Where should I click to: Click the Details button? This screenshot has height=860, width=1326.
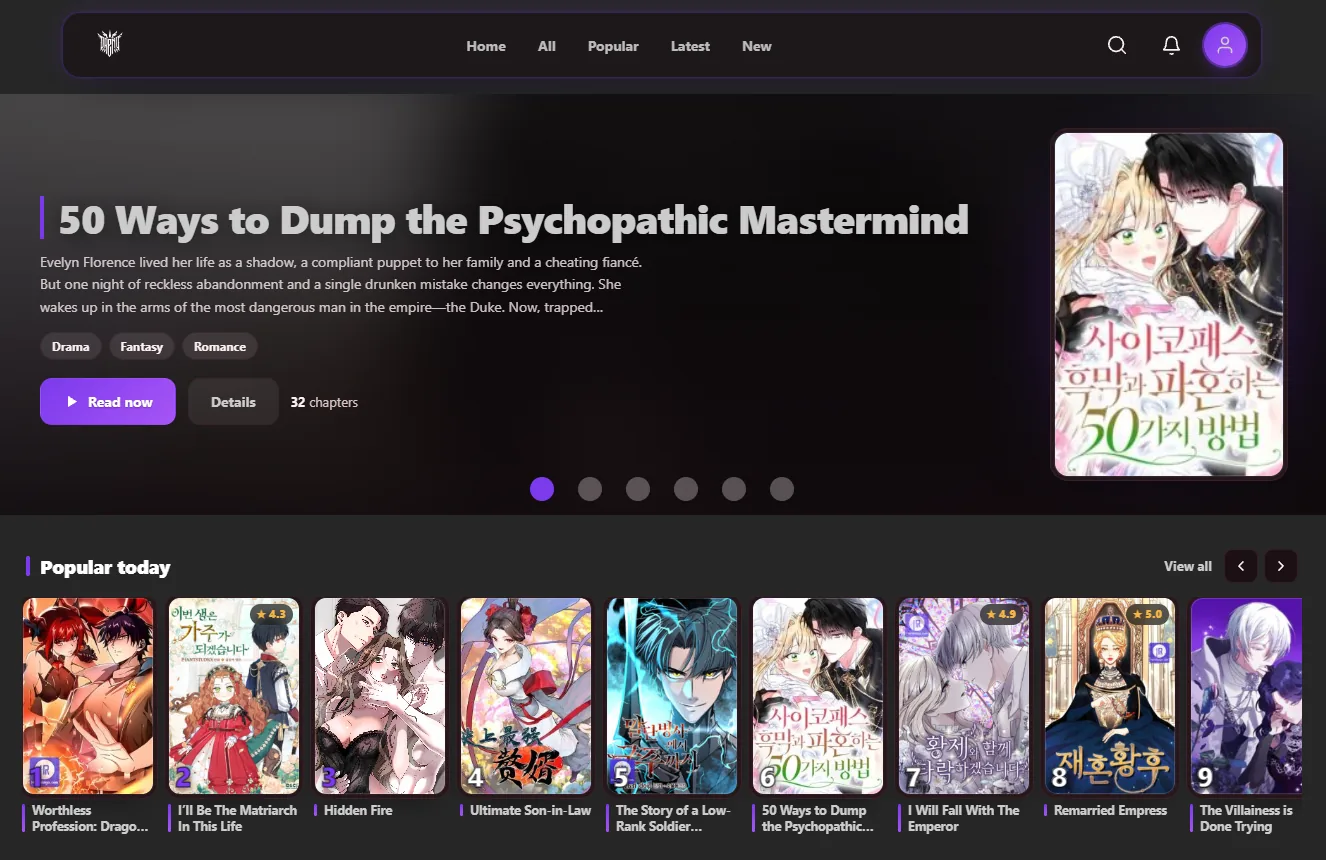point(233,401)
